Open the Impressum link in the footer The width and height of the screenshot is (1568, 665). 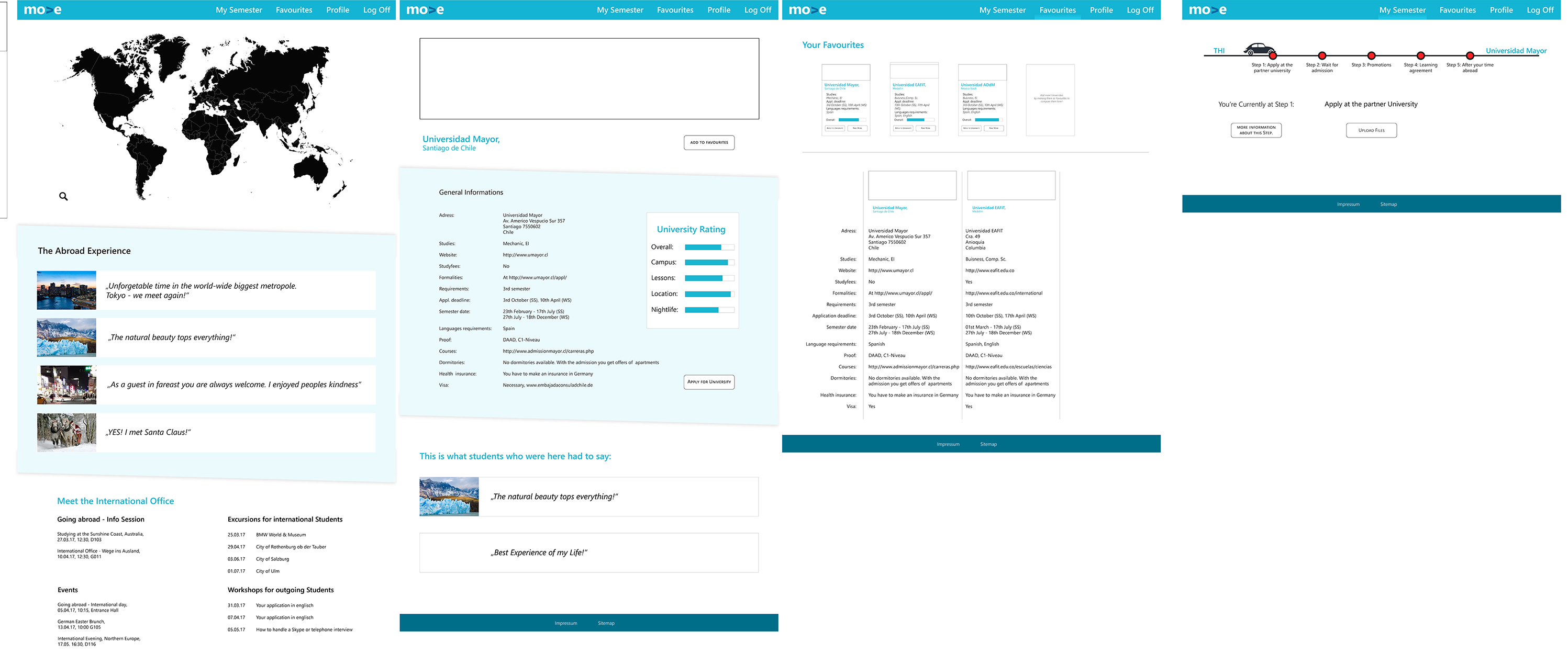(565, 623)
